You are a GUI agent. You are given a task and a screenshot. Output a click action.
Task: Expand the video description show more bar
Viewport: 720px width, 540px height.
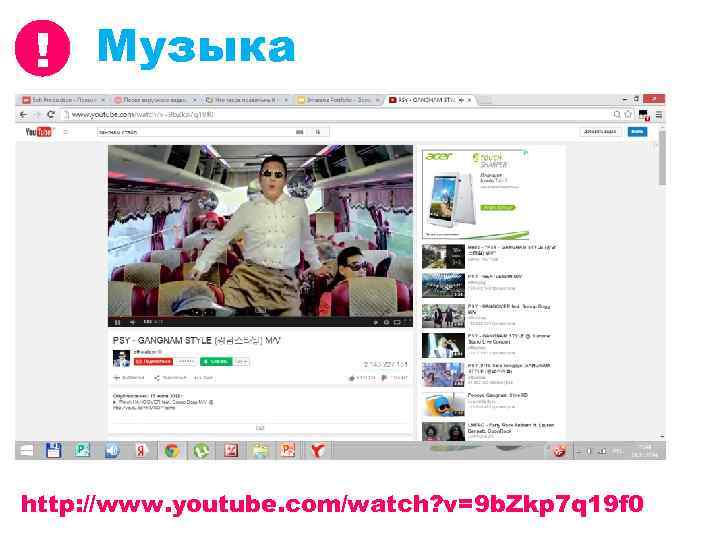pos(260,428)
